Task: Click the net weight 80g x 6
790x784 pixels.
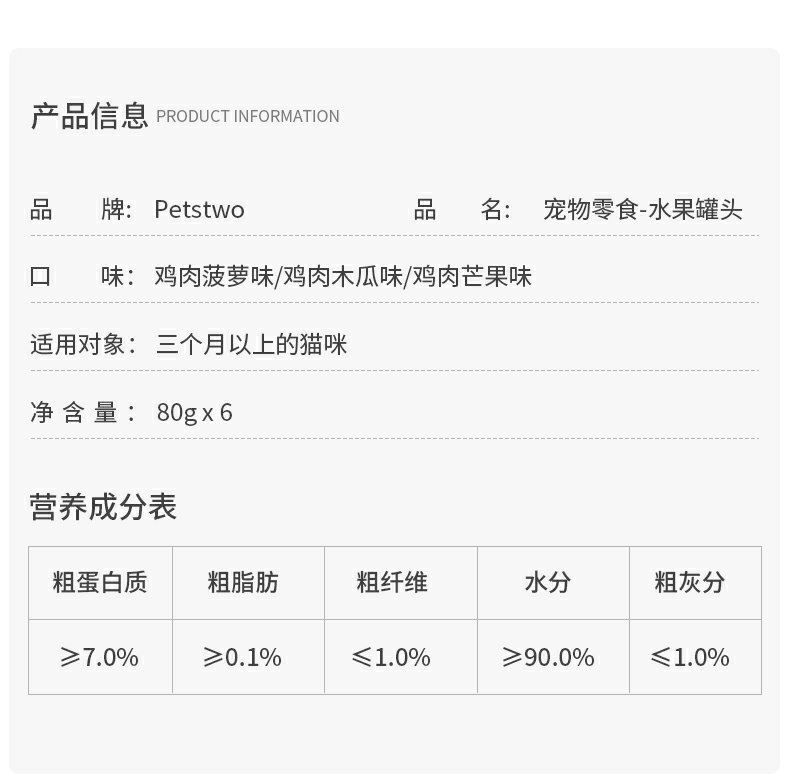Action: pyautogui.click(x=194, y=413)
